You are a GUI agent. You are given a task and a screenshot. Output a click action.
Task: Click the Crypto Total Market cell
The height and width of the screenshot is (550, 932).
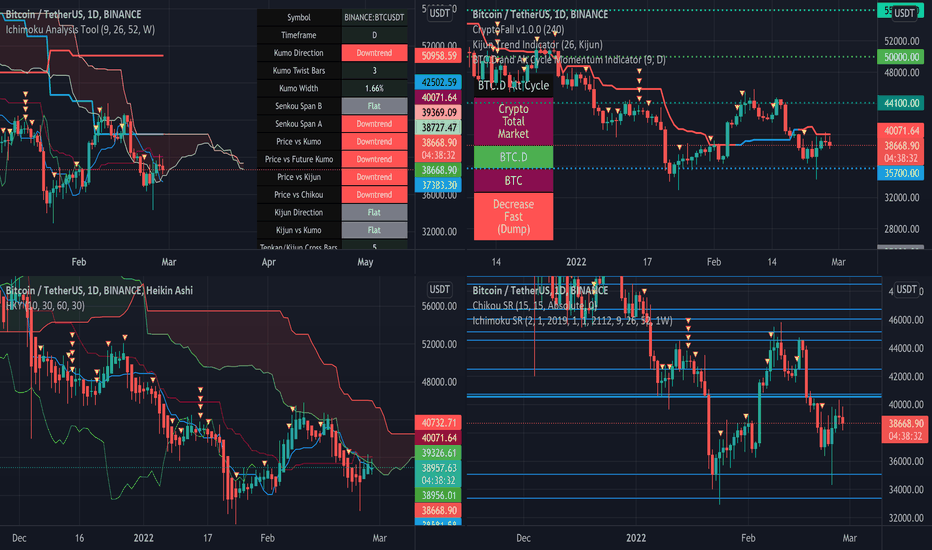514,121
